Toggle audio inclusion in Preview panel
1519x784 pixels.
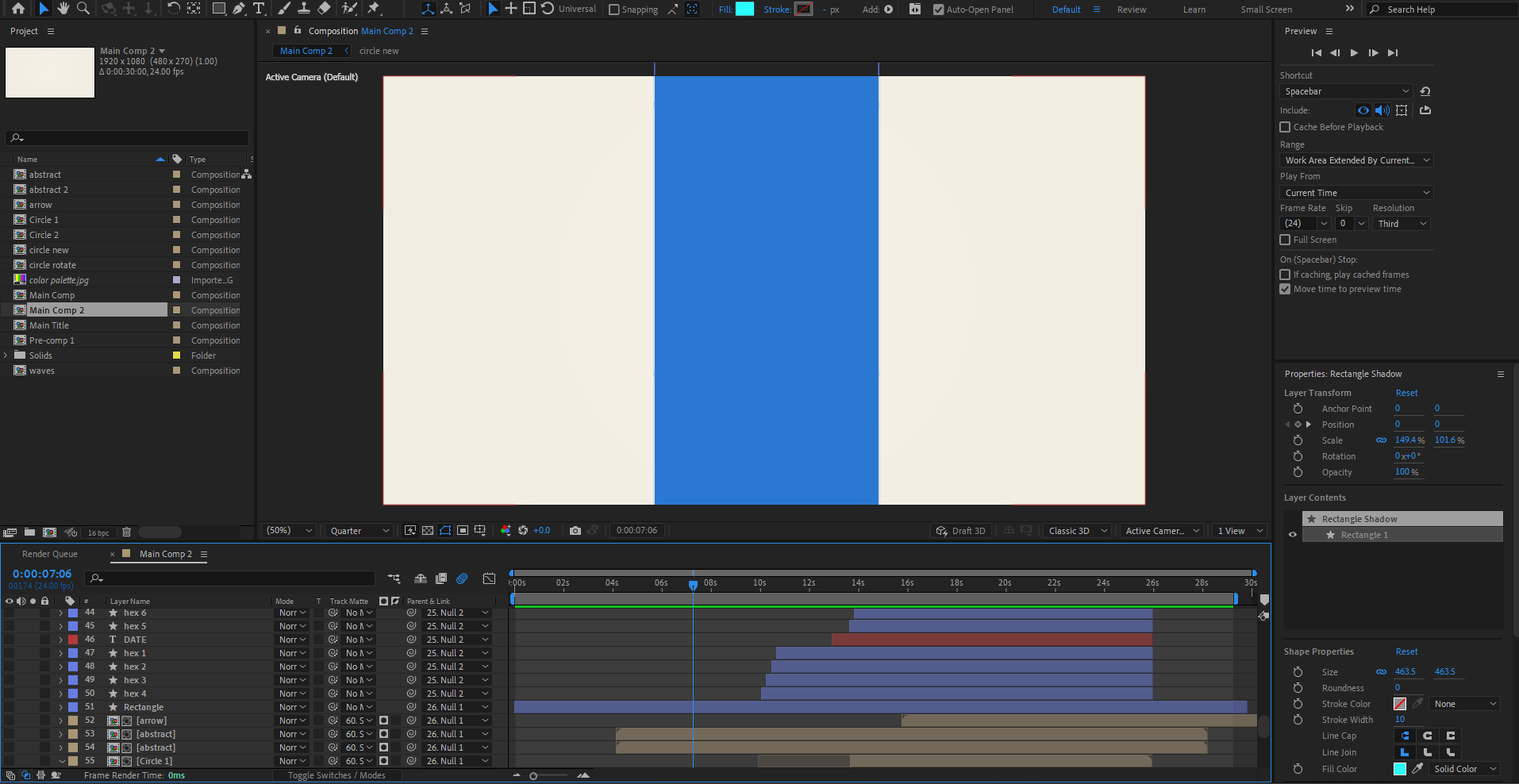click(1382, 110)
